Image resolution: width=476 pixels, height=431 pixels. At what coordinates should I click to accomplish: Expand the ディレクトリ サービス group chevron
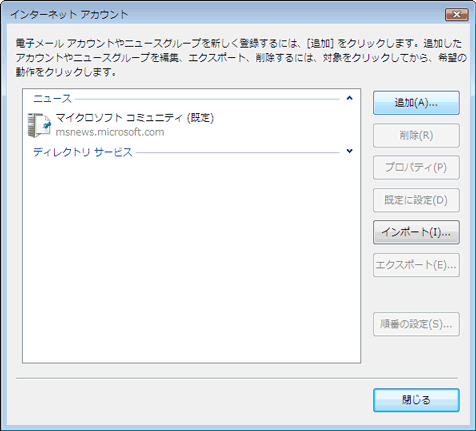click(x=349, y=151)
